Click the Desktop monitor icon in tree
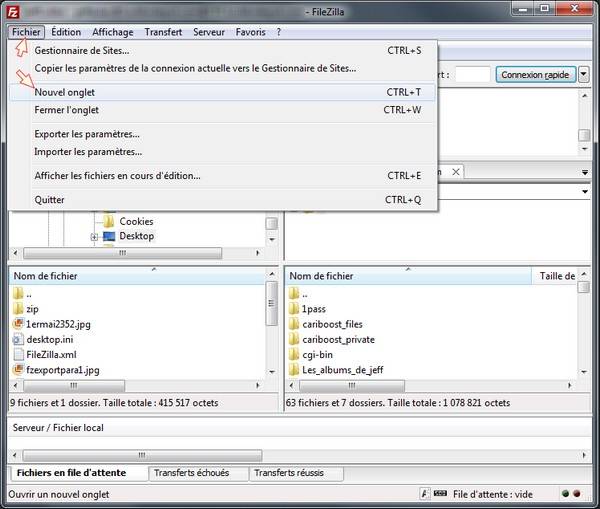Screen dimensions: 600x509 pos(109,236)
